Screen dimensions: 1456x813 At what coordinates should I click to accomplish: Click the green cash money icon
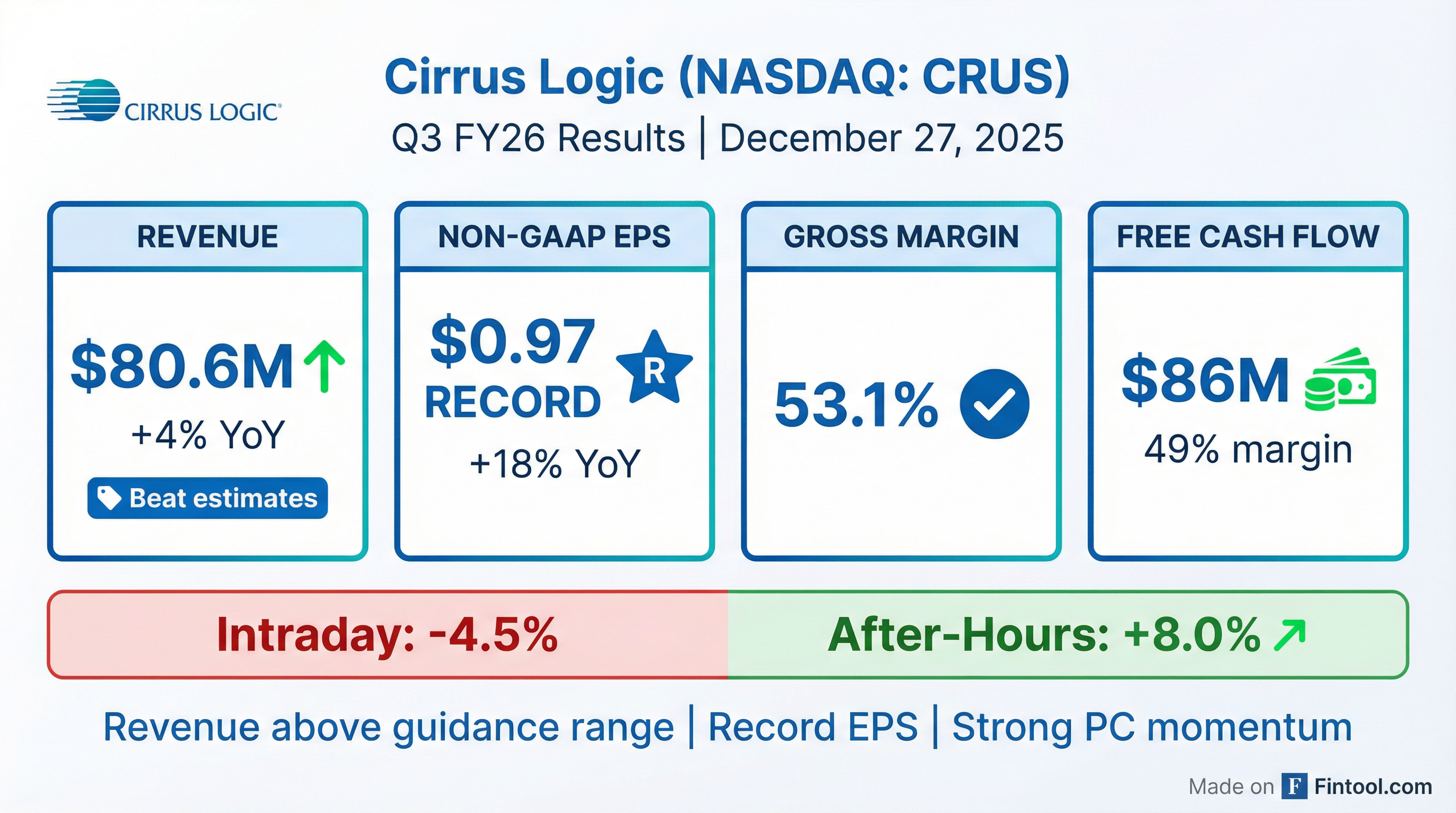(x=1340, y=380)
